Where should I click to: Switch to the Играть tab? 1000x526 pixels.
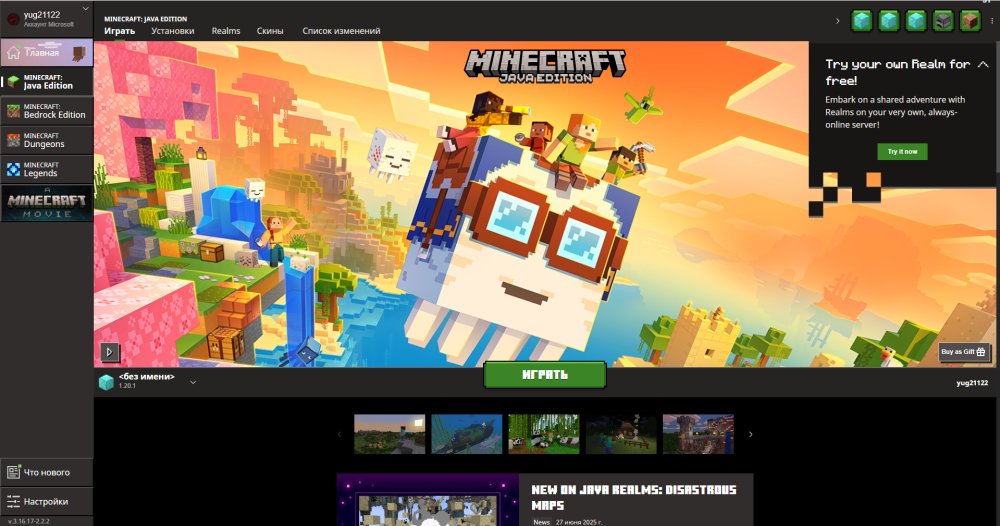(120, 31)
